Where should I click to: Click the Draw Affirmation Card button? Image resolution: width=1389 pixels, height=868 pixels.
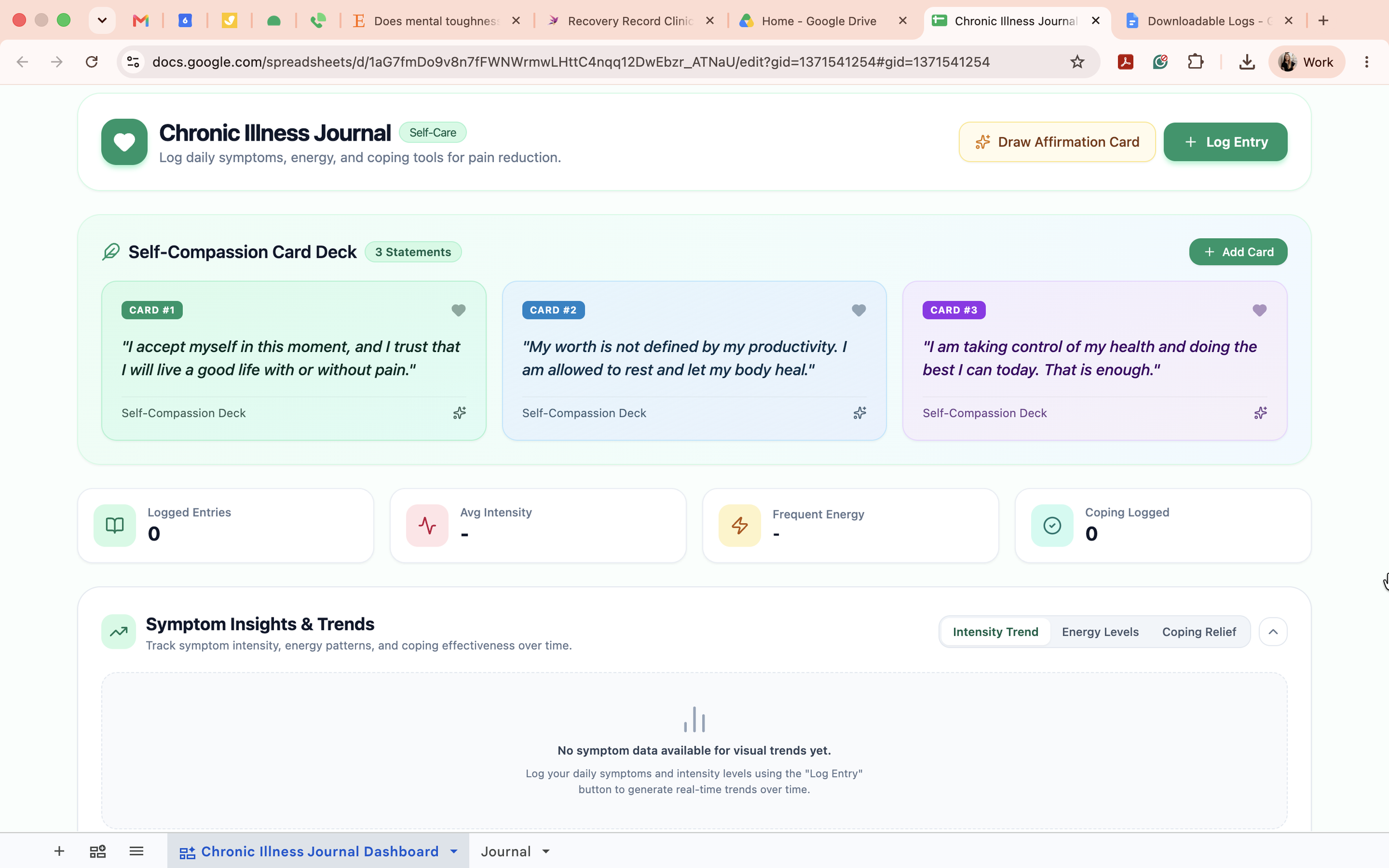tap(1057, 142)
